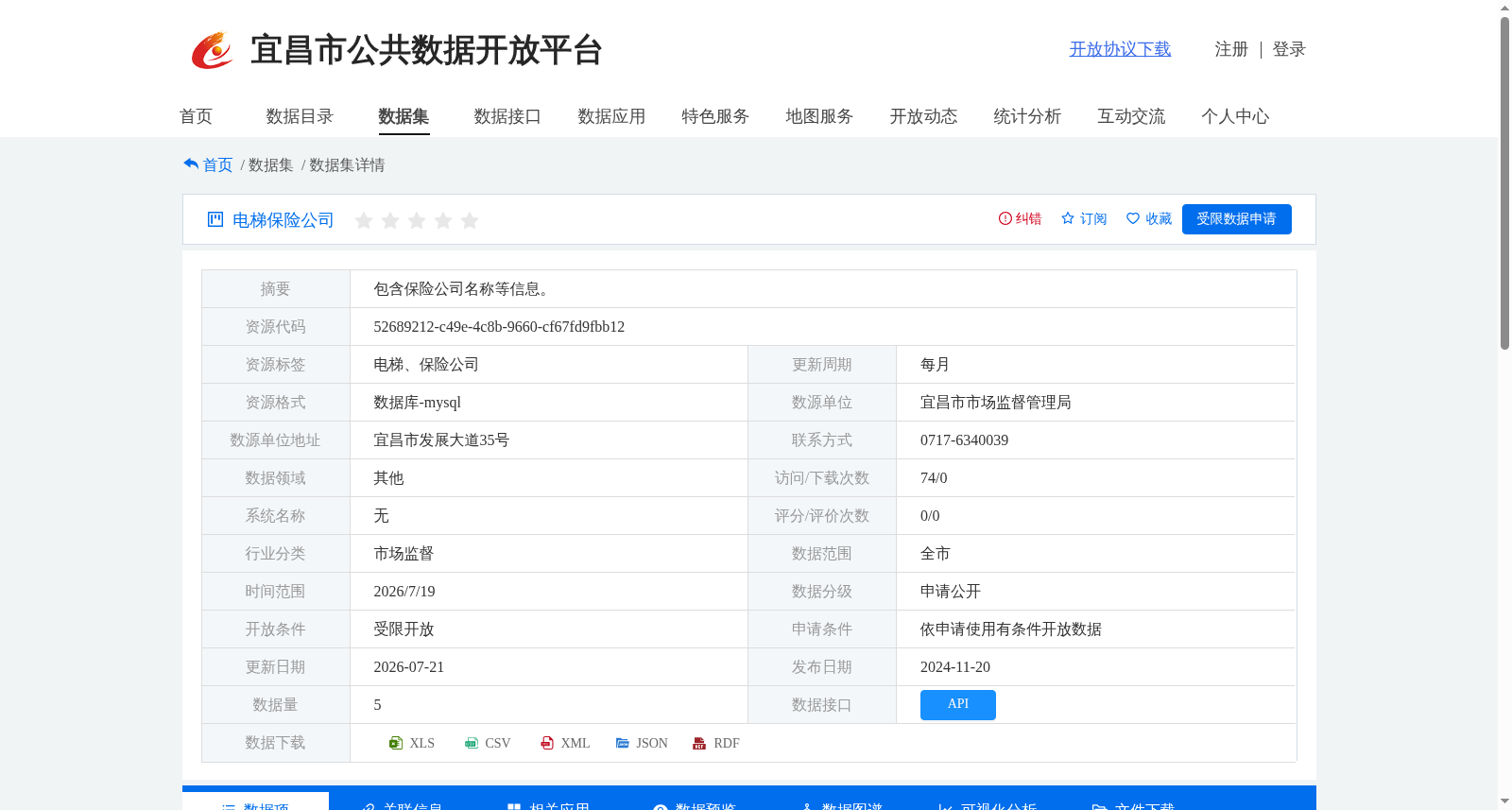Click the scrollbar up arrow
This screenshot has height=810, width=1512.
pyautogui.click(x=1504, y=8)
